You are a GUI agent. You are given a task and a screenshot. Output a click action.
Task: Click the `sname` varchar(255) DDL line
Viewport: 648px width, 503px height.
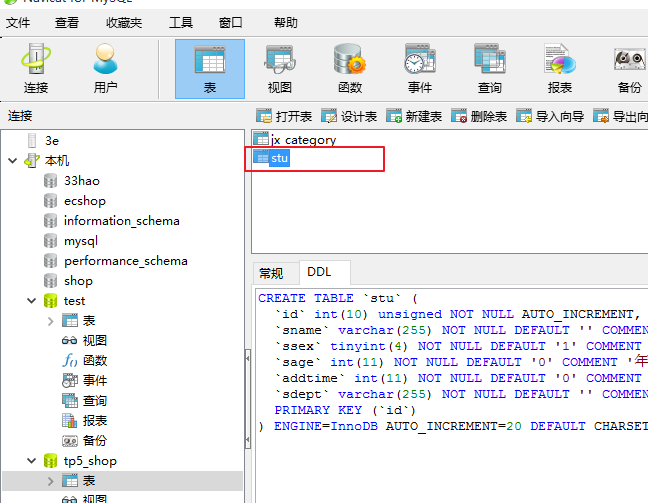pos(461,330)
